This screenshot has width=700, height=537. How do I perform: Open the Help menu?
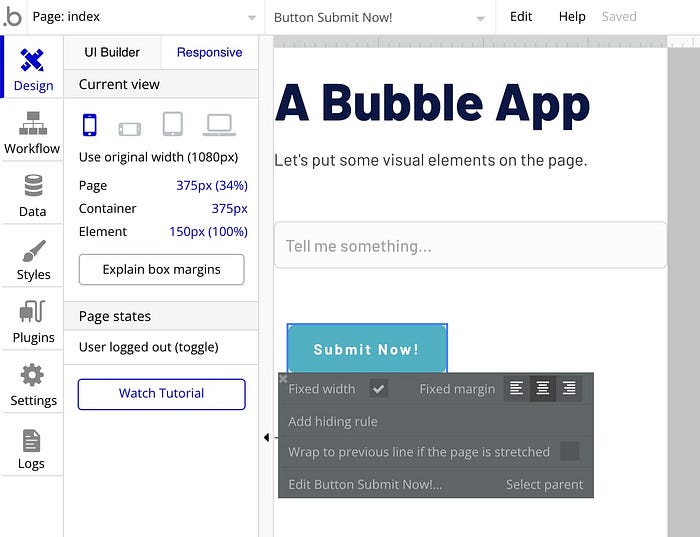(572, 17)
